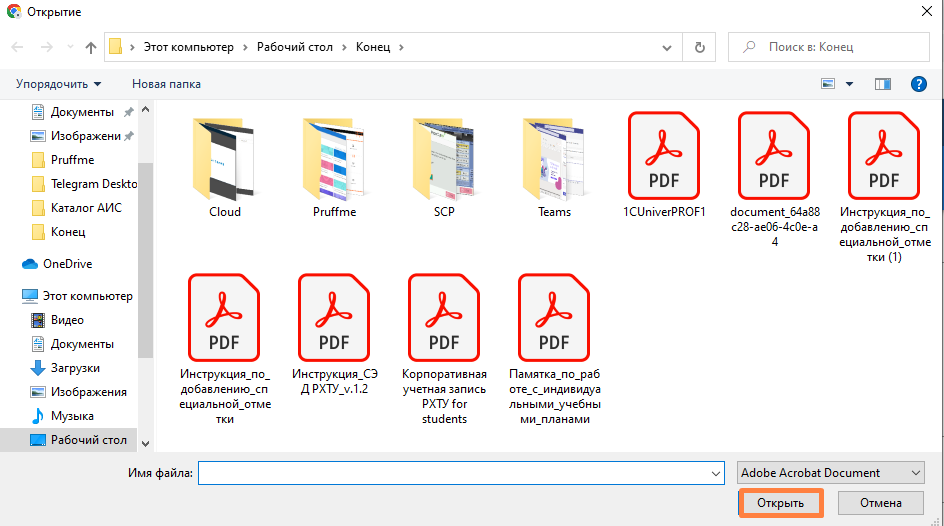Image resolution: width=944 pixels, height=526 pixels.
Task: Click the Имя файла input field
Action: pyautogui.click(x=460, y=473)
